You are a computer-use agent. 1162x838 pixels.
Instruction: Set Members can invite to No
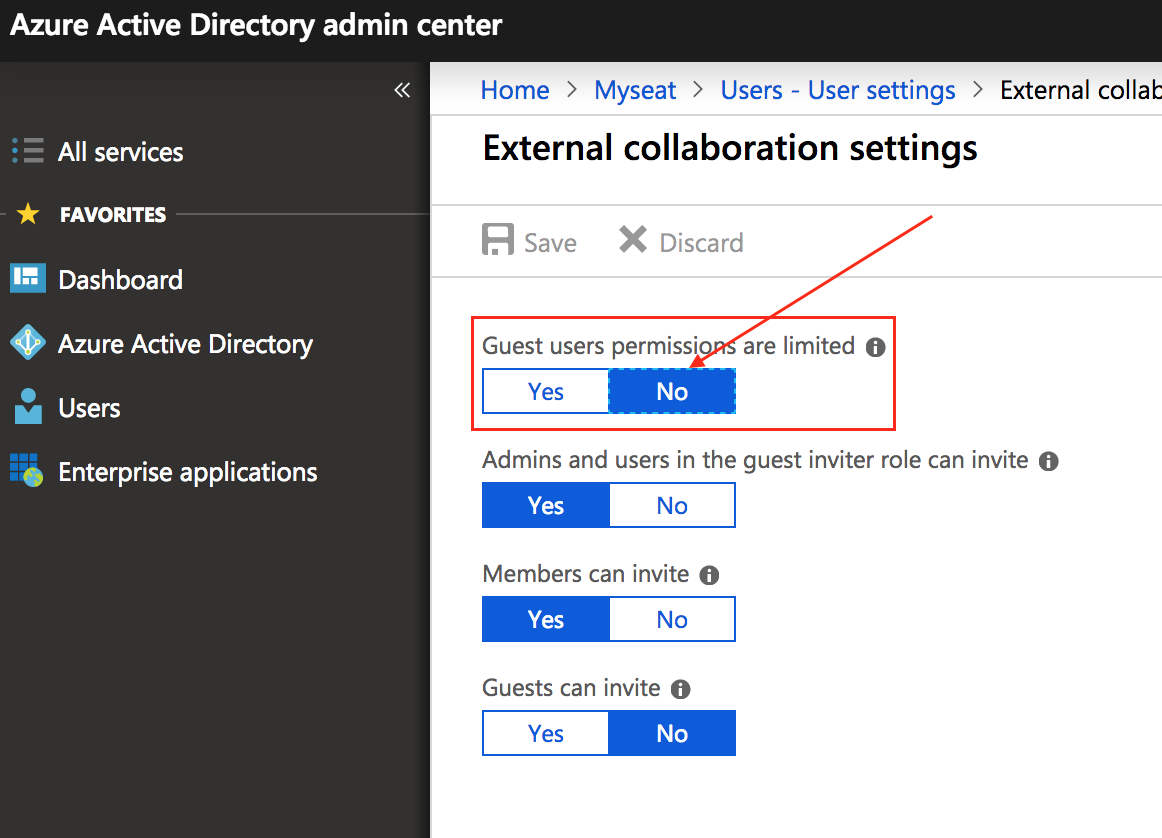point(672,619)
